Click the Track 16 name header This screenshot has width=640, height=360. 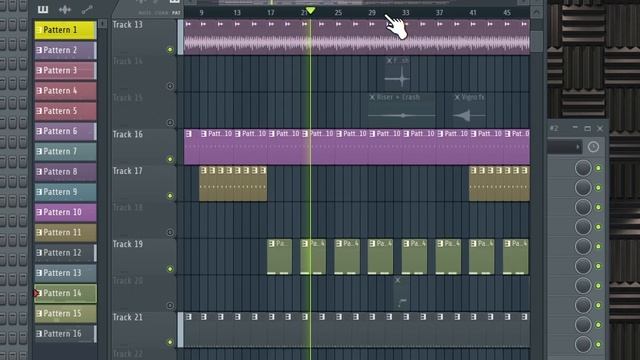127,134
